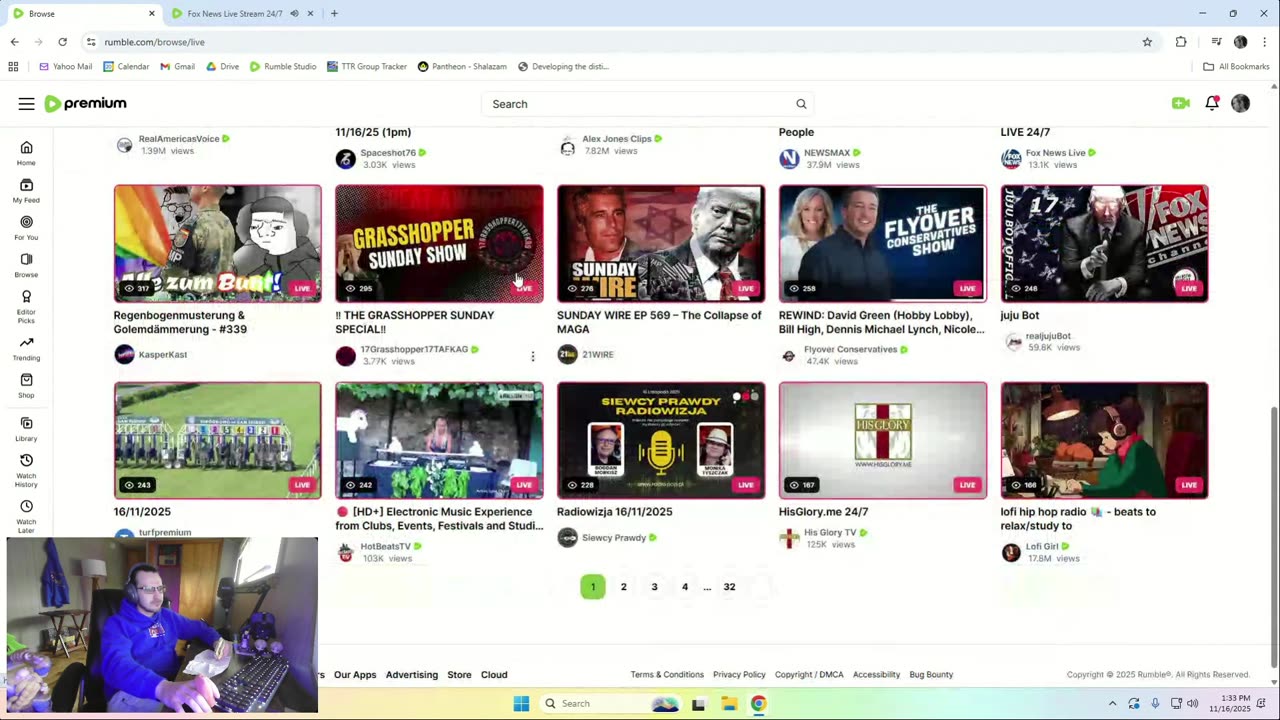Image resolution: width=1280 pixels, height=720 pixels.
Task: Open the Terms & Conditions footer link
Action: 667,675
